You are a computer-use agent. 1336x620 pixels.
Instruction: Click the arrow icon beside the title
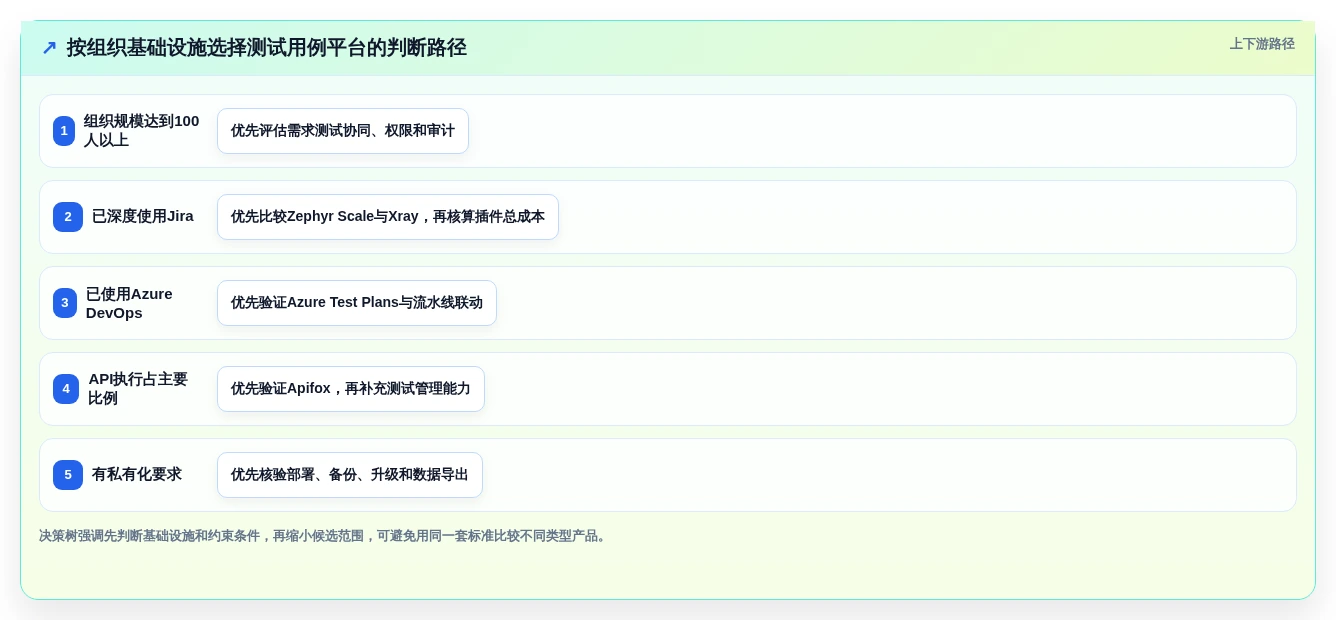point(49,48)
